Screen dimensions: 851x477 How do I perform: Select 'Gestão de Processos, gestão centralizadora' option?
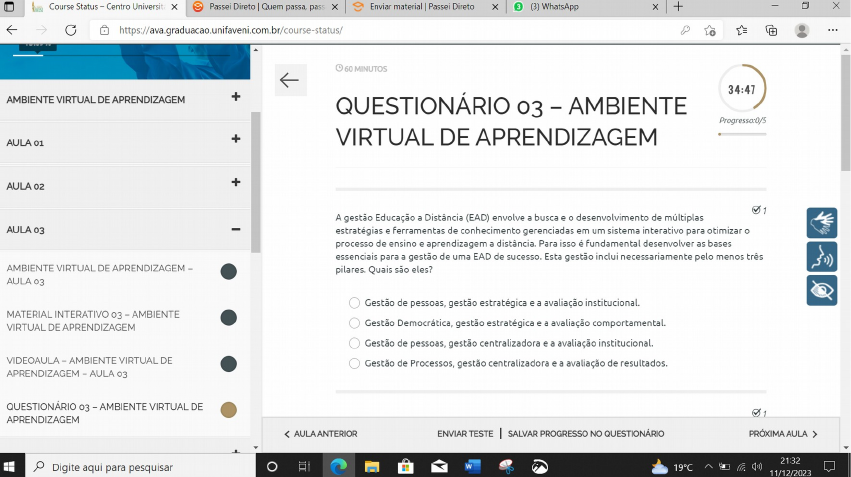pos(354,363)
